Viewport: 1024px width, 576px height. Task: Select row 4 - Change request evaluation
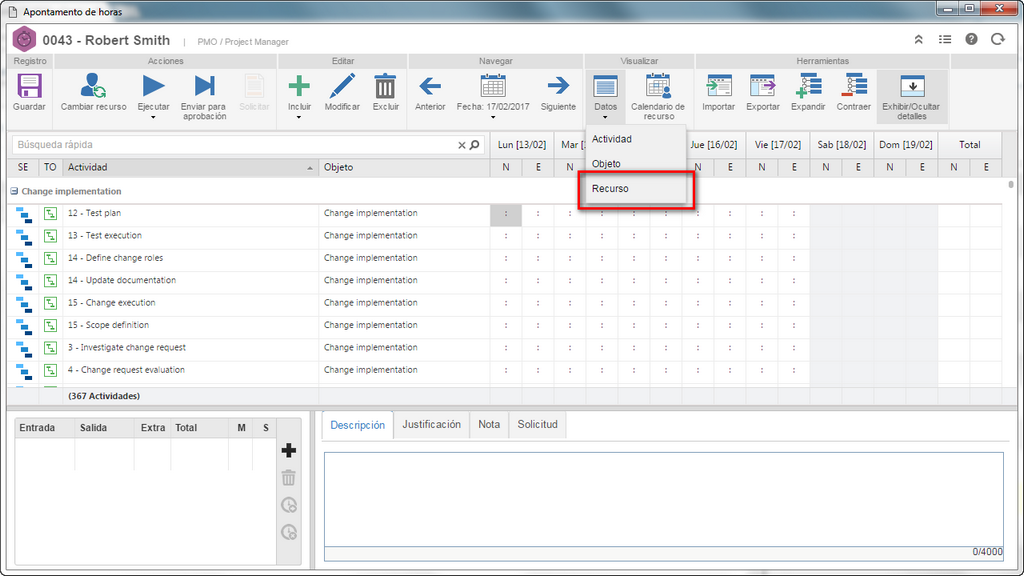(504, 370)
